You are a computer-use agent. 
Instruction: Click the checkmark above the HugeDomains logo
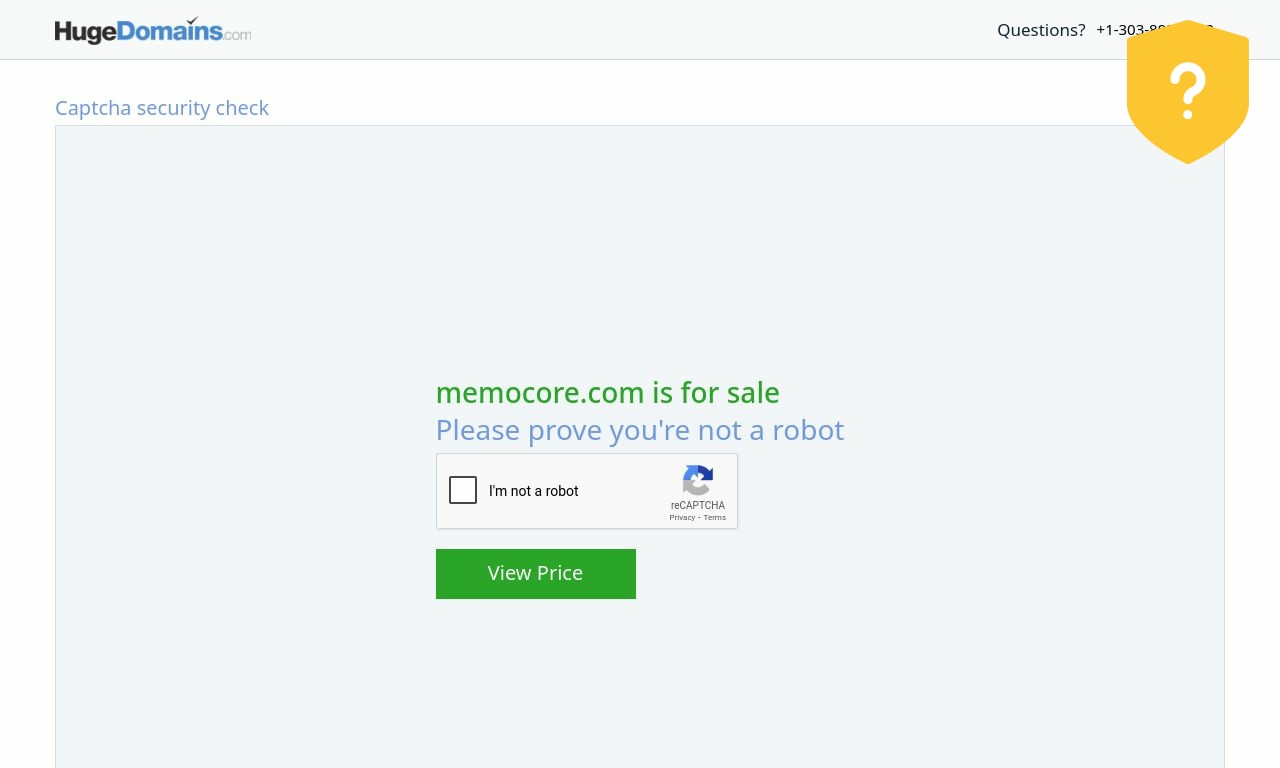[x=192, y=20]
